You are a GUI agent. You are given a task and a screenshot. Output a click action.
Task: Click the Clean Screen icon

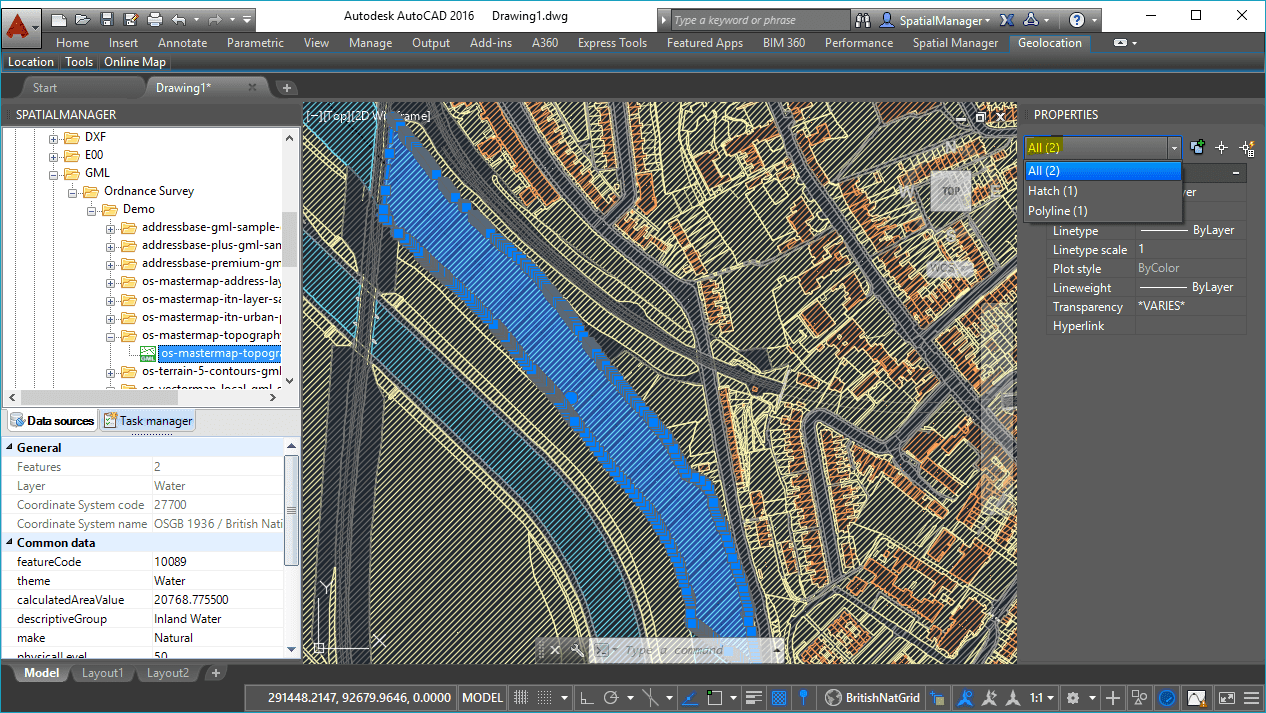pos(1226,697)
